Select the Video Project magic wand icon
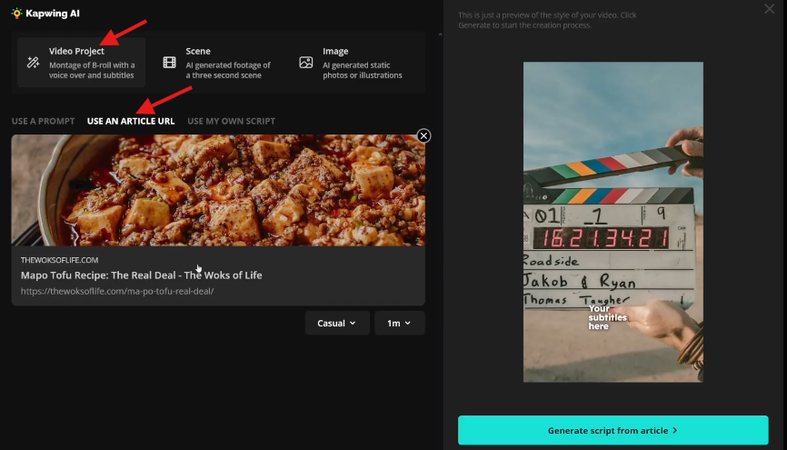 coord(33,62)
